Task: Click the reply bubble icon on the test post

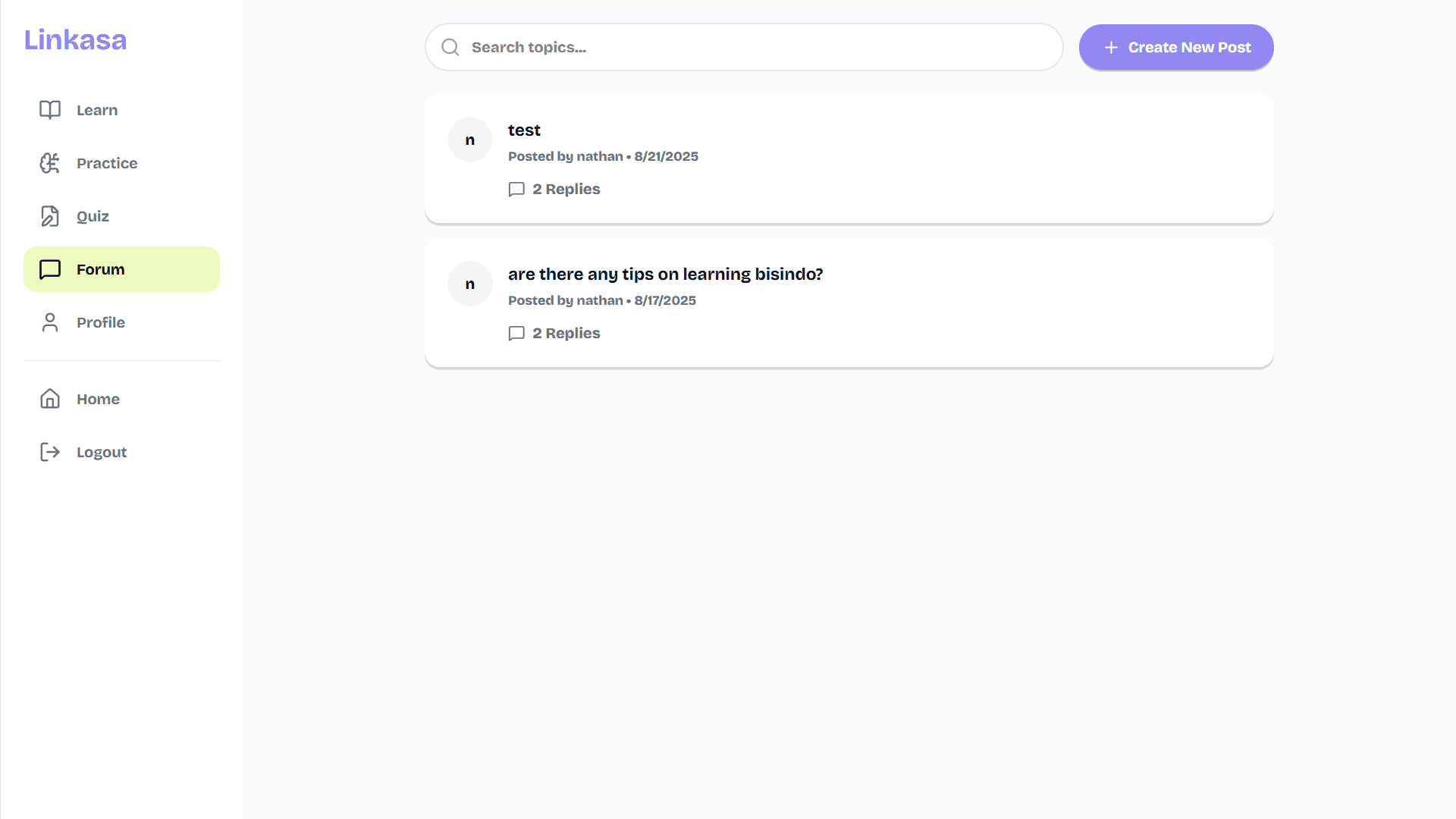Action: (516, 189)
